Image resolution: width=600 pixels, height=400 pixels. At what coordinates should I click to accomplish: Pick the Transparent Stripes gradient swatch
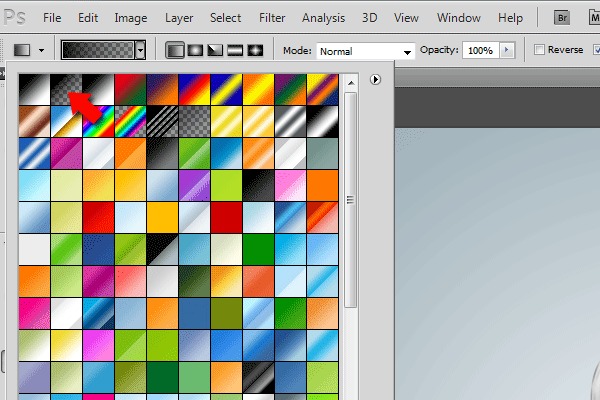tap(163, 121)
